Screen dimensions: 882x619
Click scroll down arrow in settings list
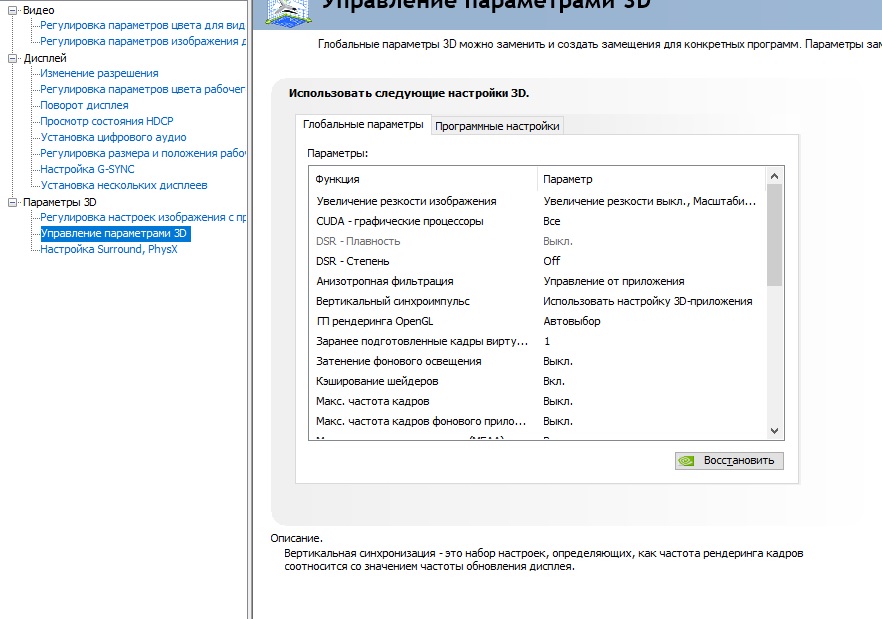(775, 430)
